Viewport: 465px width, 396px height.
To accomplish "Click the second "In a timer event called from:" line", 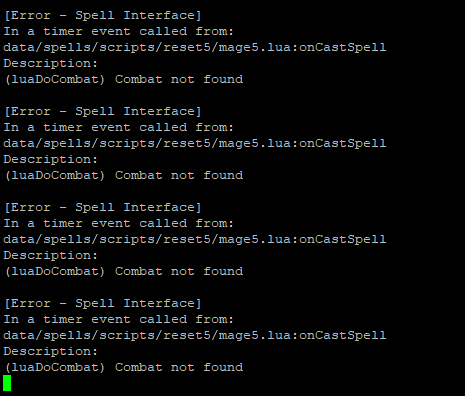I will click(119, 127).
